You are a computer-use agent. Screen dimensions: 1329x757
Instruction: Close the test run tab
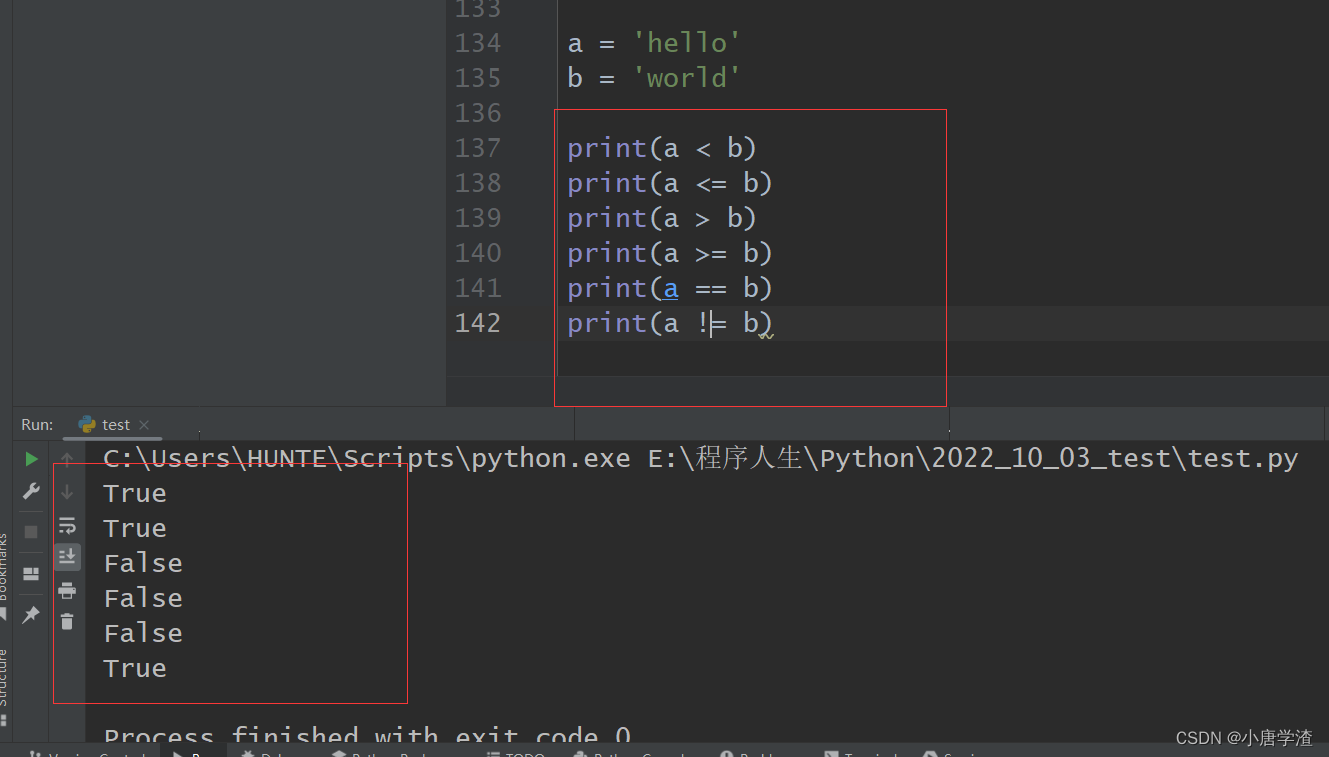[x=144, y=424]
